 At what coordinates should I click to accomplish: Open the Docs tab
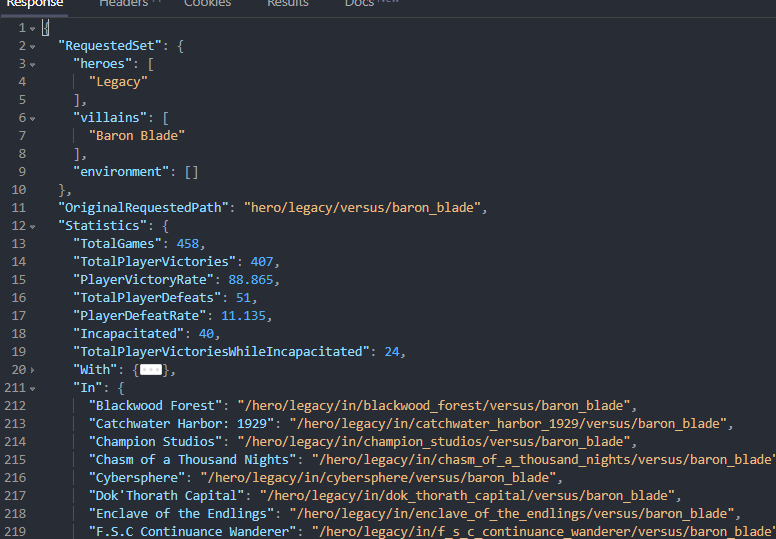click(359, 3)
